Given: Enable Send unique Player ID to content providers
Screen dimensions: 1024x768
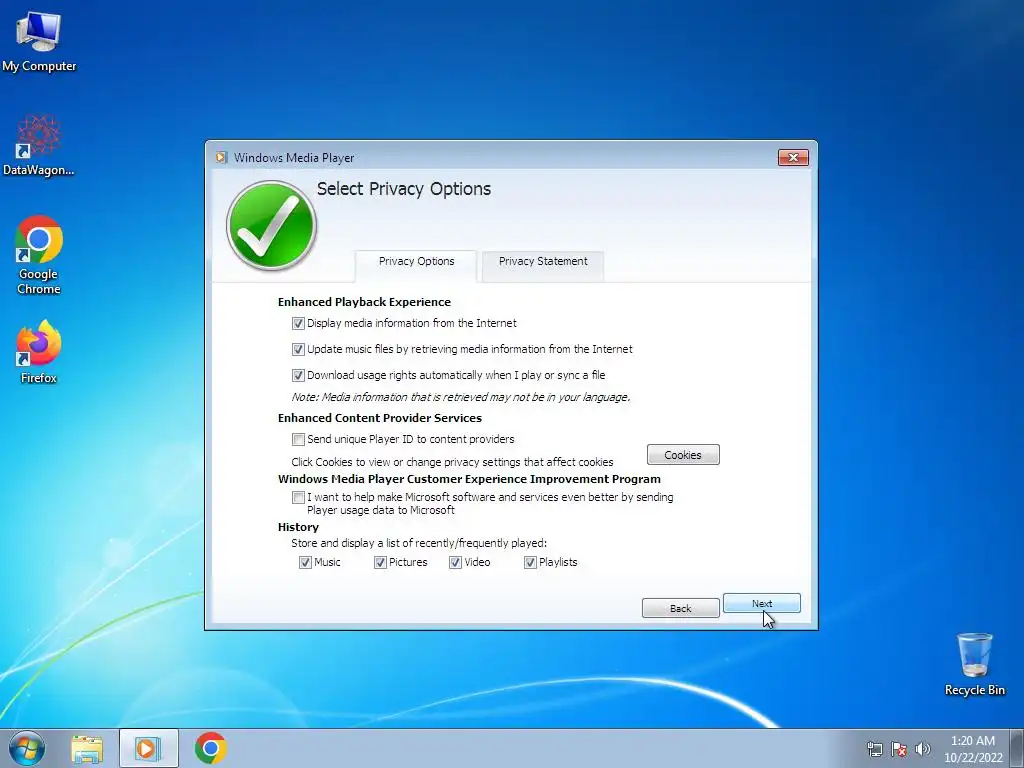Looking at the screenshot, I should click(x=298, y=440).
